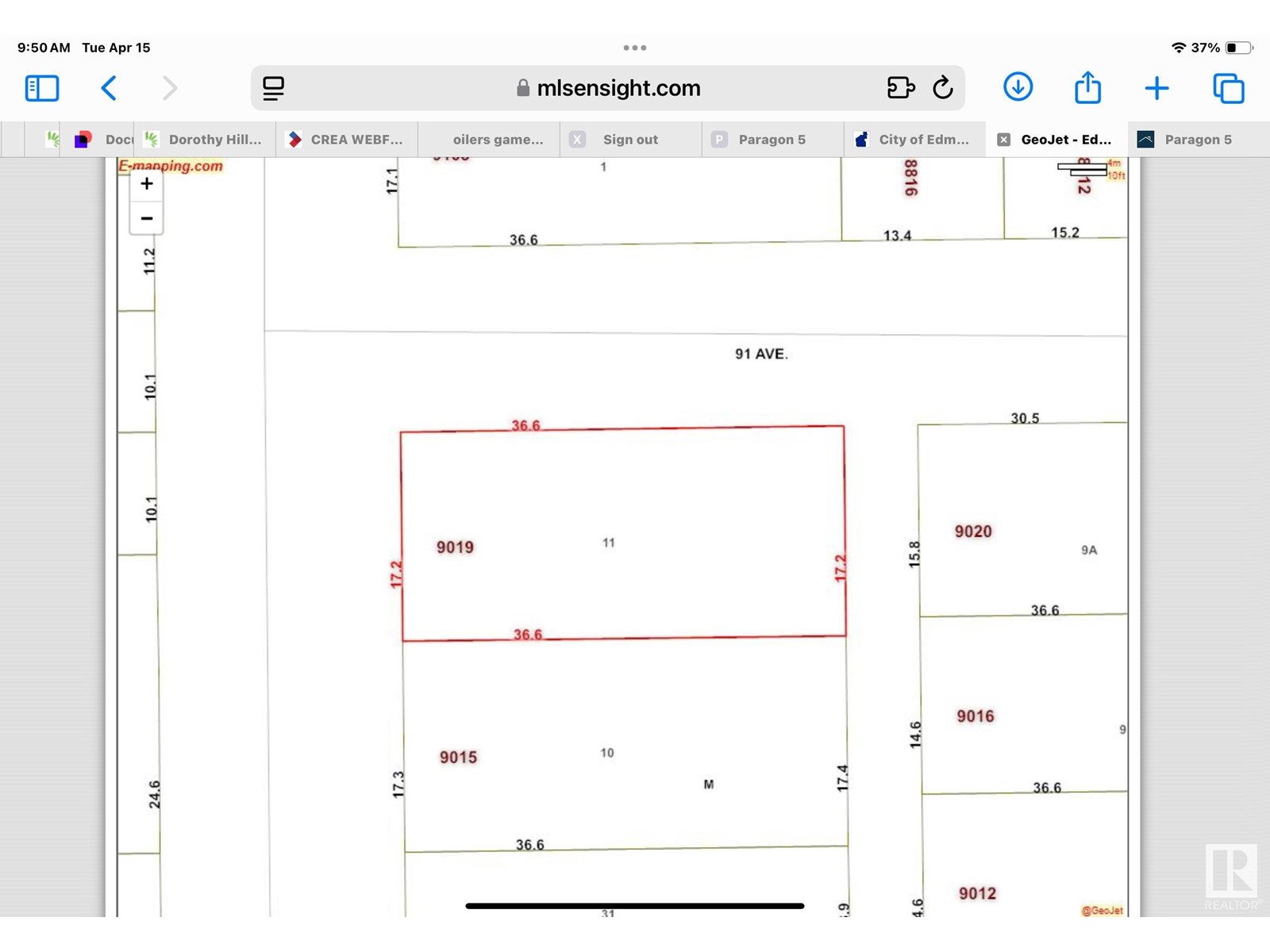Click the 13.4 dimension label

(x=898, y=236)
